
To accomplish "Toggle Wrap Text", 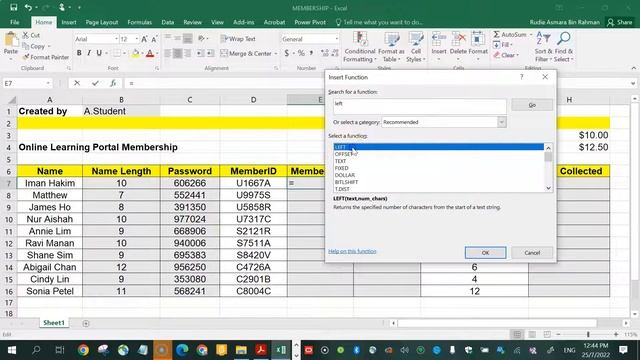I will (238, 39).
